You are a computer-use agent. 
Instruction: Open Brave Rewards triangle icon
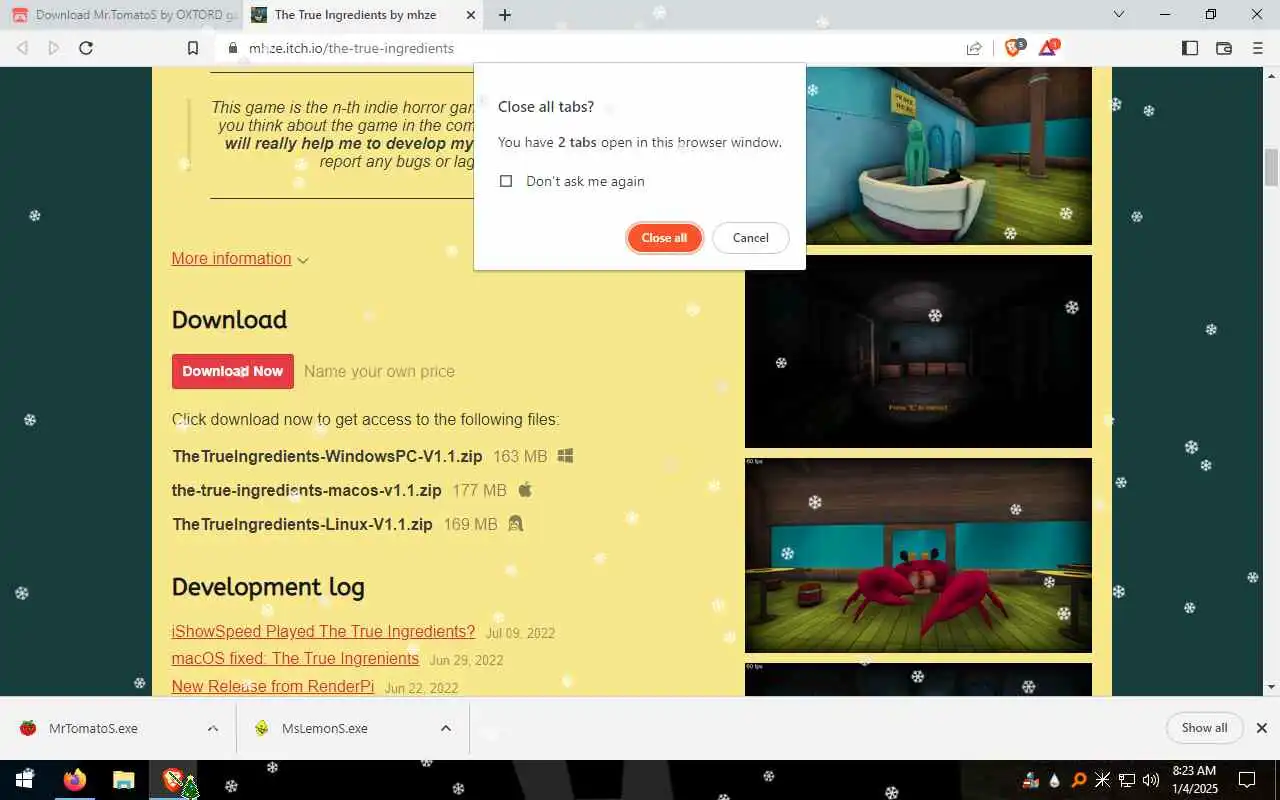[1048, 47]
